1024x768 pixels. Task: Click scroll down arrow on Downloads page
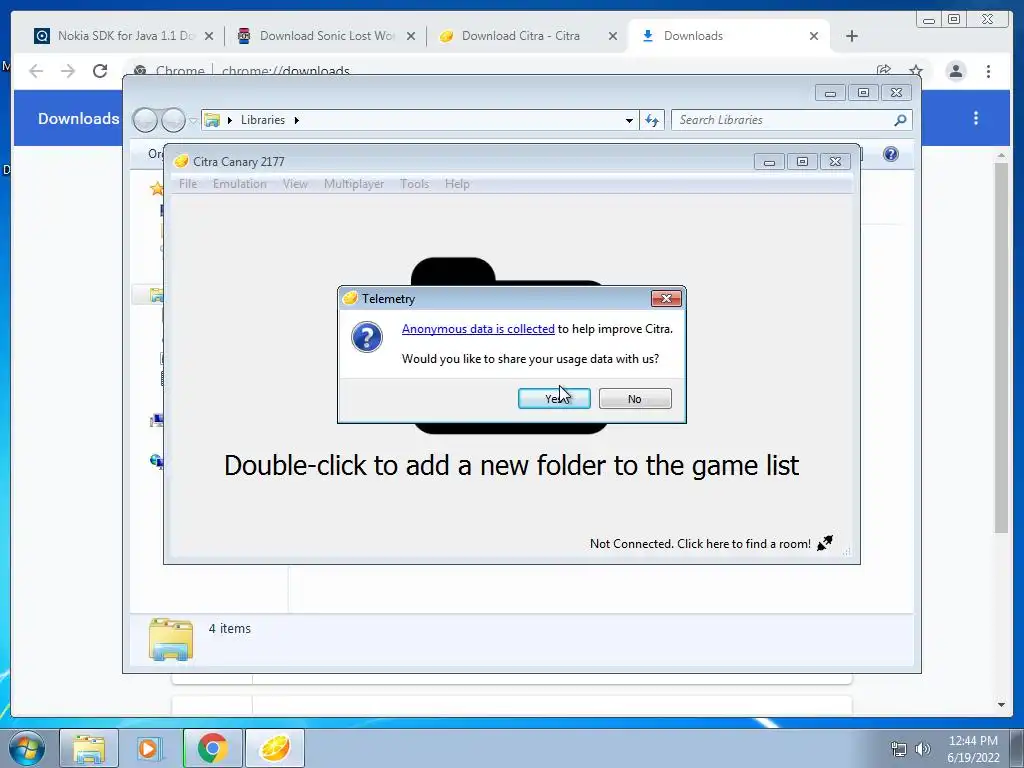coord(1001,705)
